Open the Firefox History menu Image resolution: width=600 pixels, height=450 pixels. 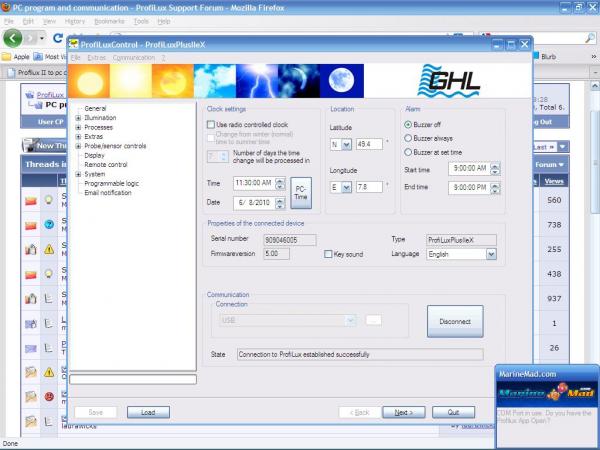75,21
